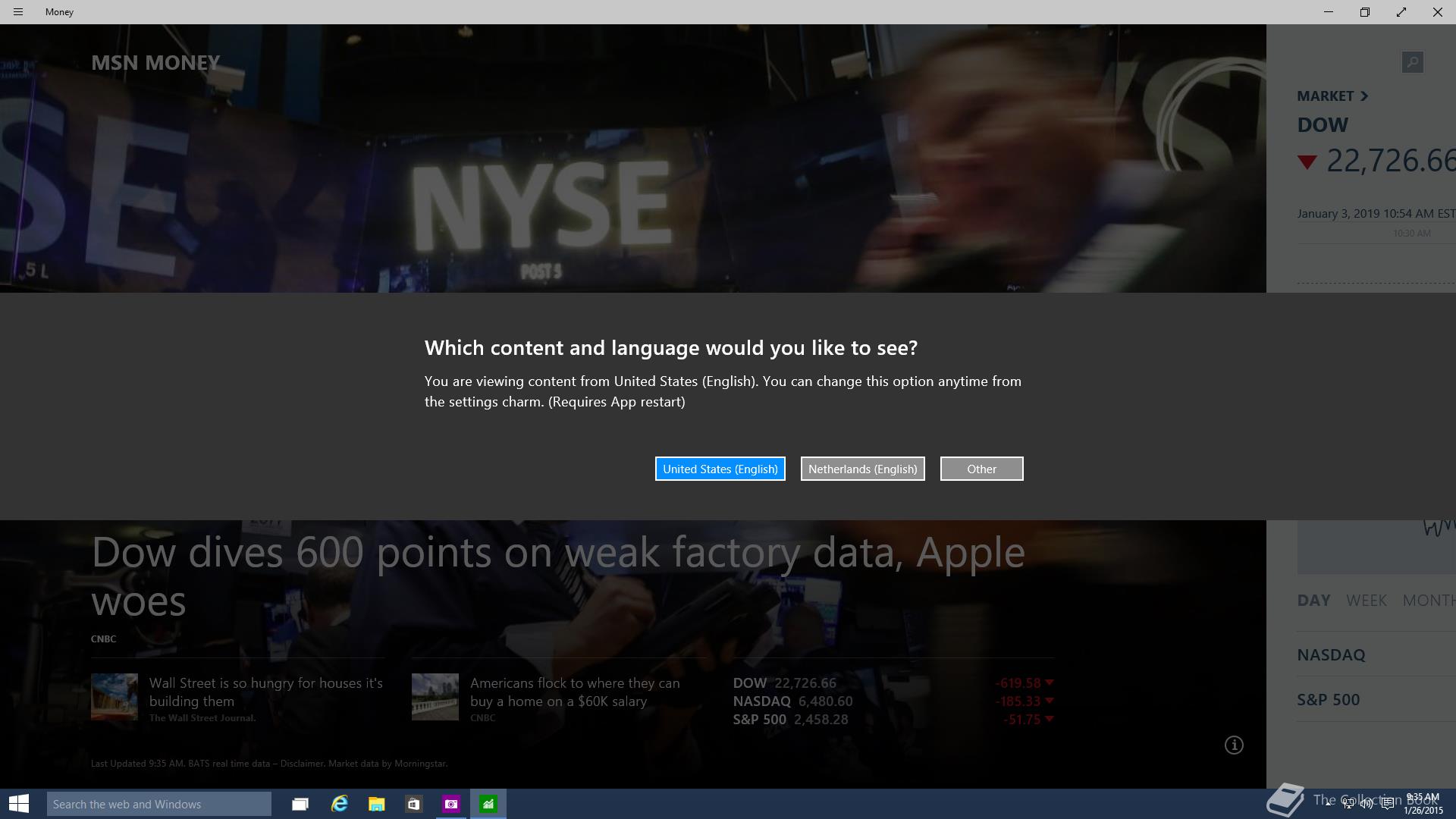Switch to the Money app taskbar icon
This screenshot has height=819, width=1456.
pyautogui.click(x=488, y=804)
